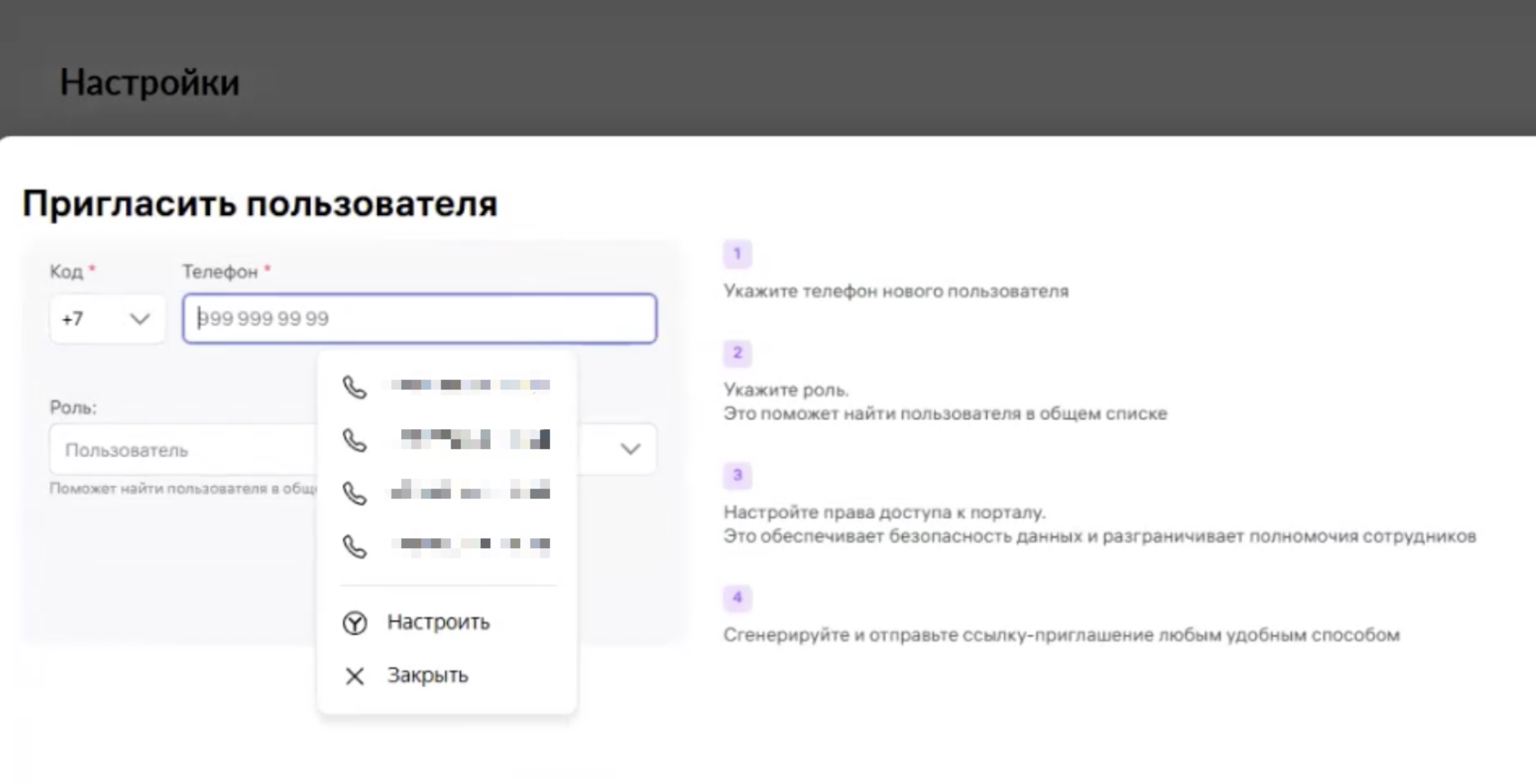Click hint text Поможет найти пользователя

(184, 489)
